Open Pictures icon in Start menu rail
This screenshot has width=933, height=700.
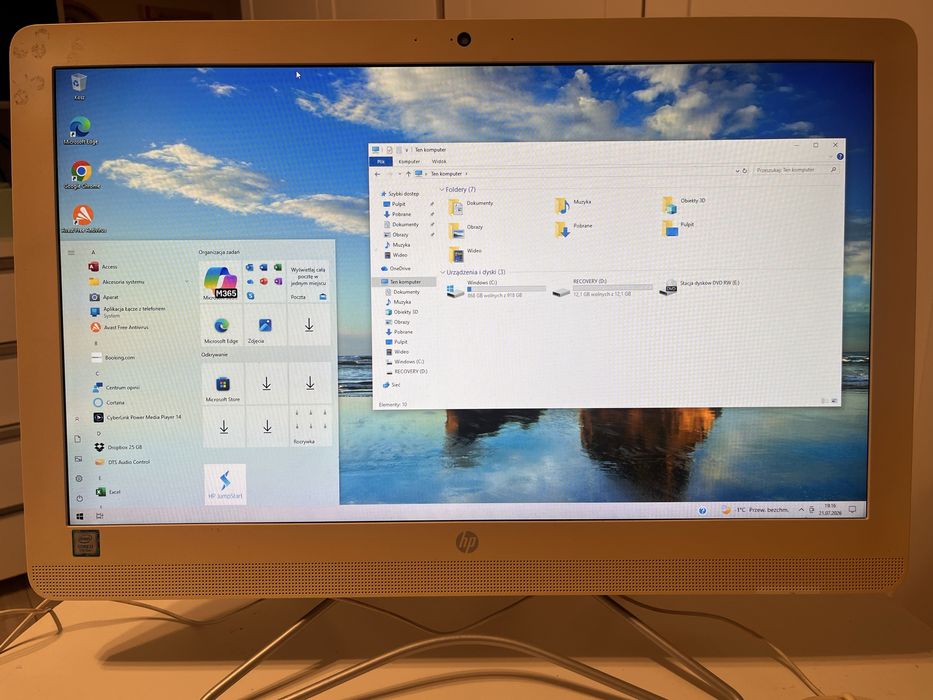(78, 459)
